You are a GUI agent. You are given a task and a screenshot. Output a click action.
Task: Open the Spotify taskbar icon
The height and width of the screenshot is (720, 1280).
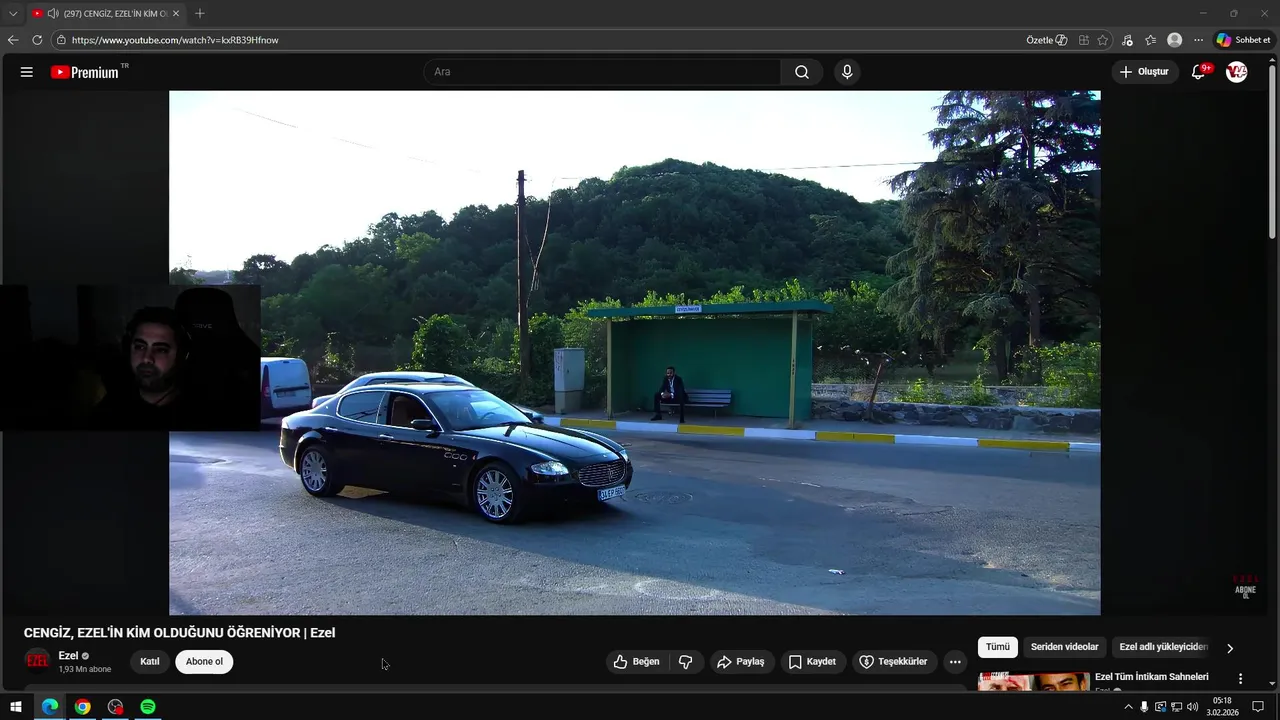pyautogui.click(x=148, y=707)
